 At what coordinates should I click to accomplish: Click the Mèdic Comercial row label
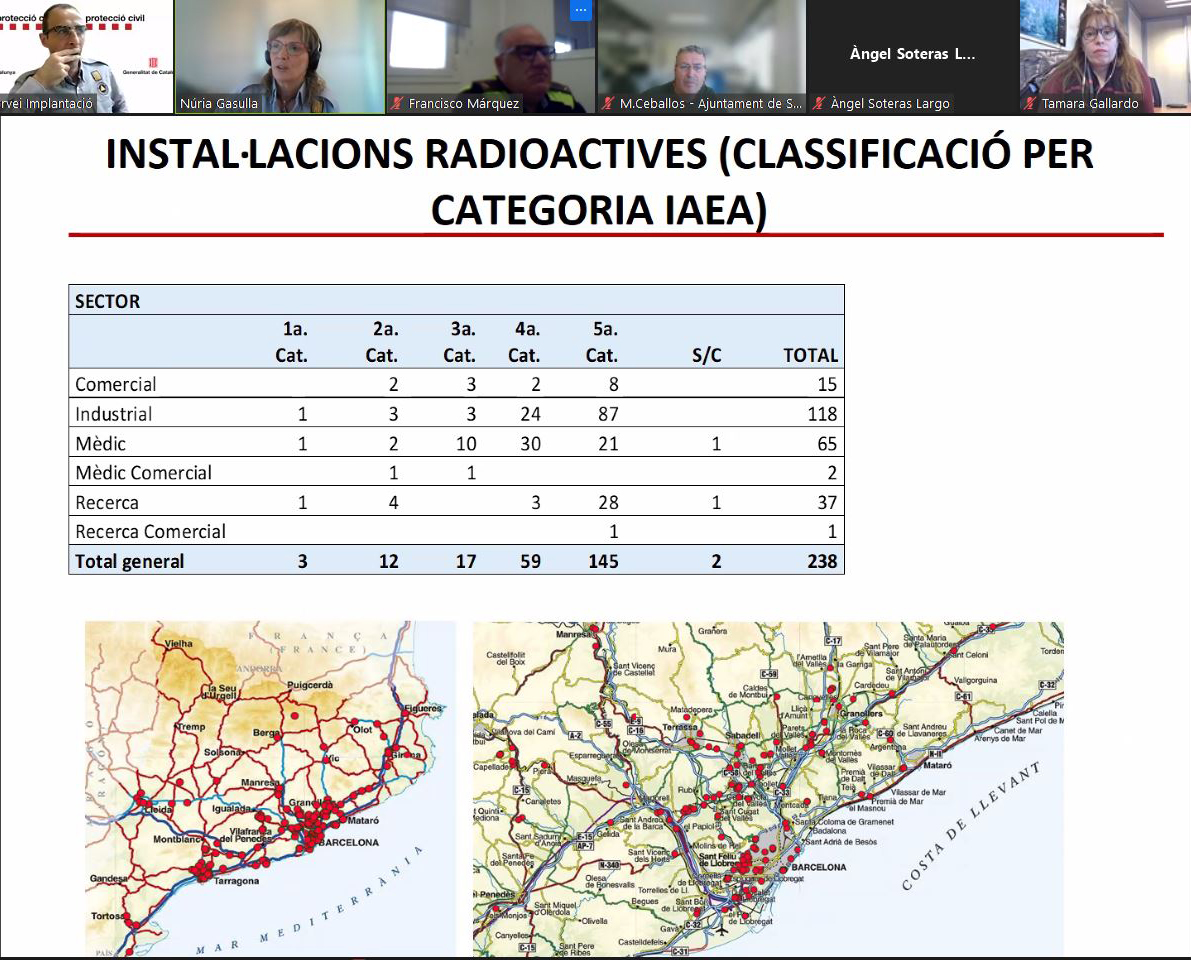point(144,472)
